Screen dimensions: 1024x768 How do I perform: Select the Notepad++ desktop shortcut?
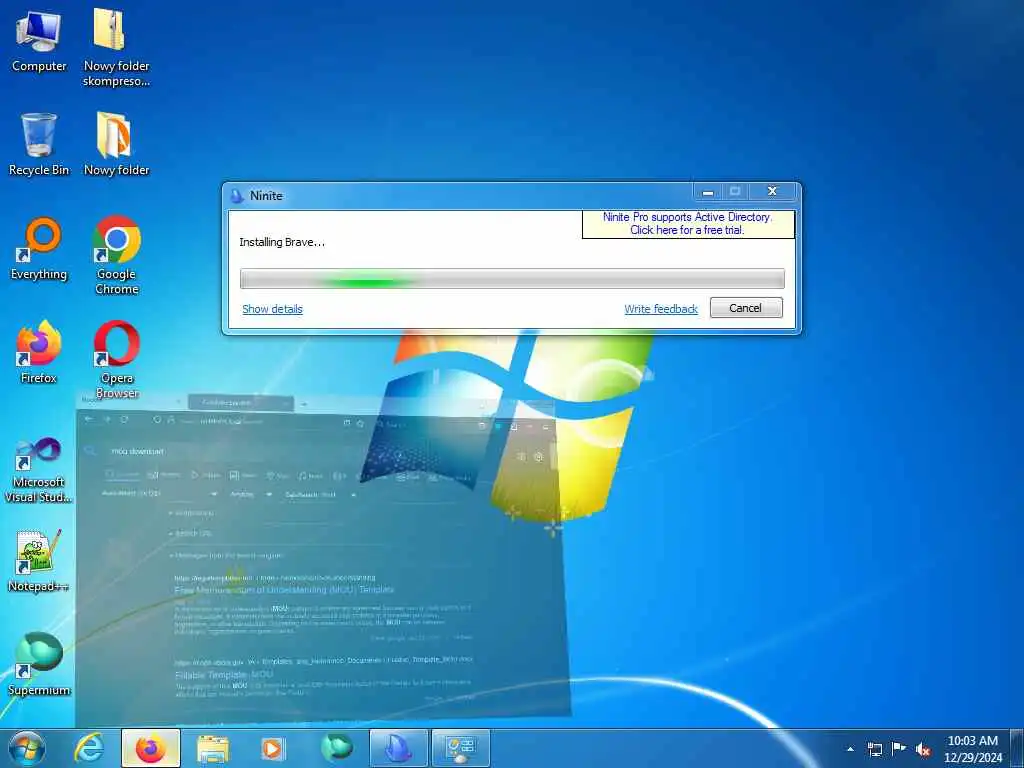[39, 560]
